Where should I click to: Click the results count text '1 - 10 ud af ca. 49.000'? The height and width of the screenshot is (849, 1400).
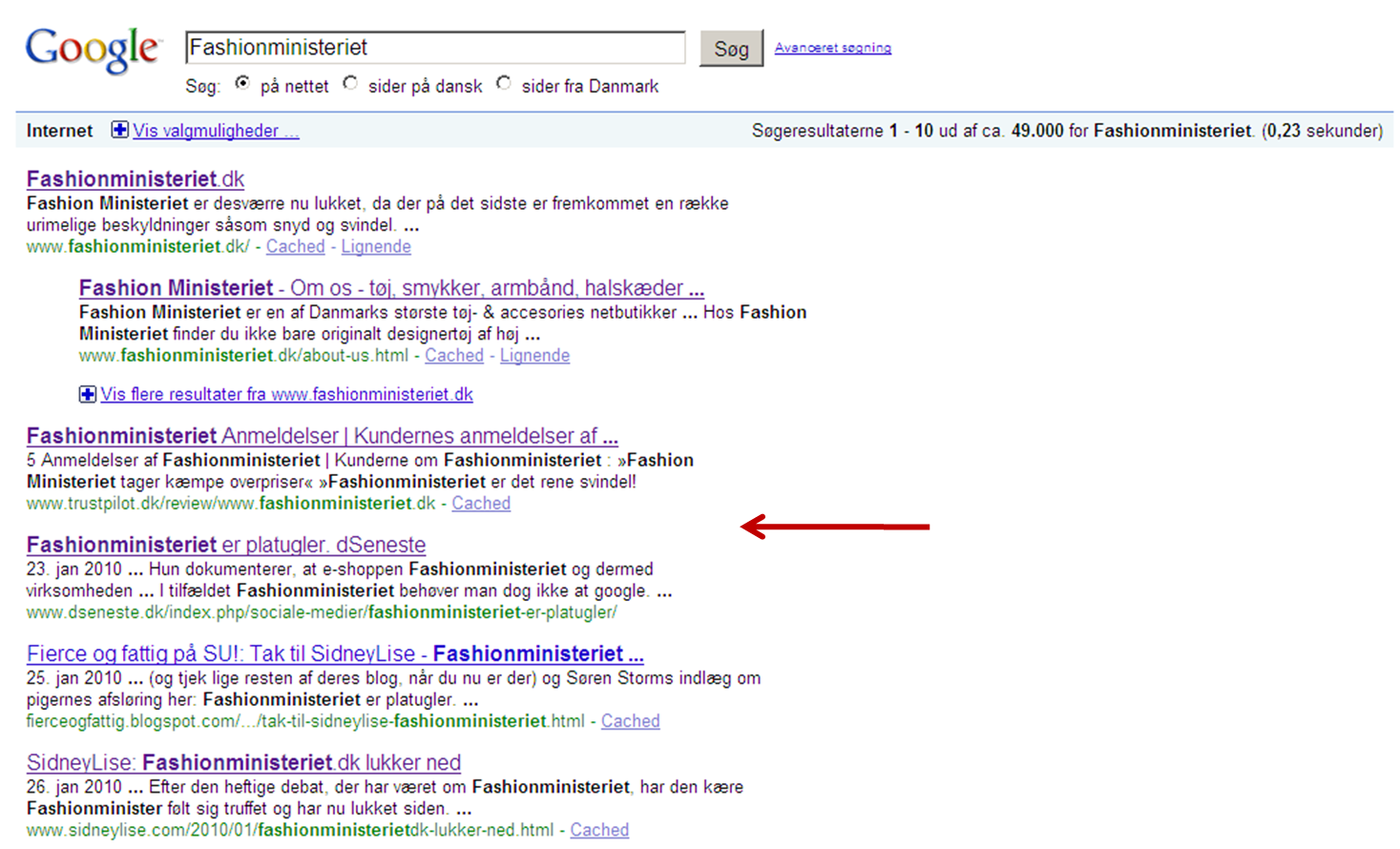[976, 131]
